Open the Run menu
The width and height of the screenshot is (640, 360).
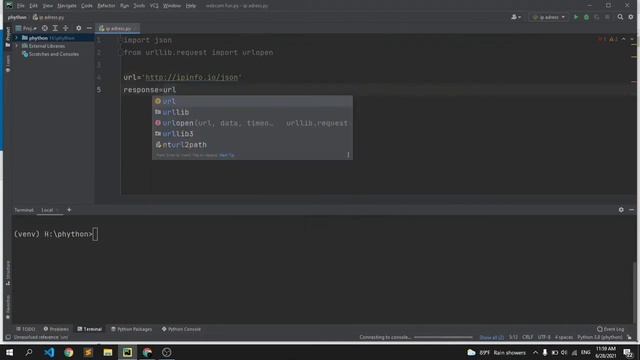(x=124, y=6)
